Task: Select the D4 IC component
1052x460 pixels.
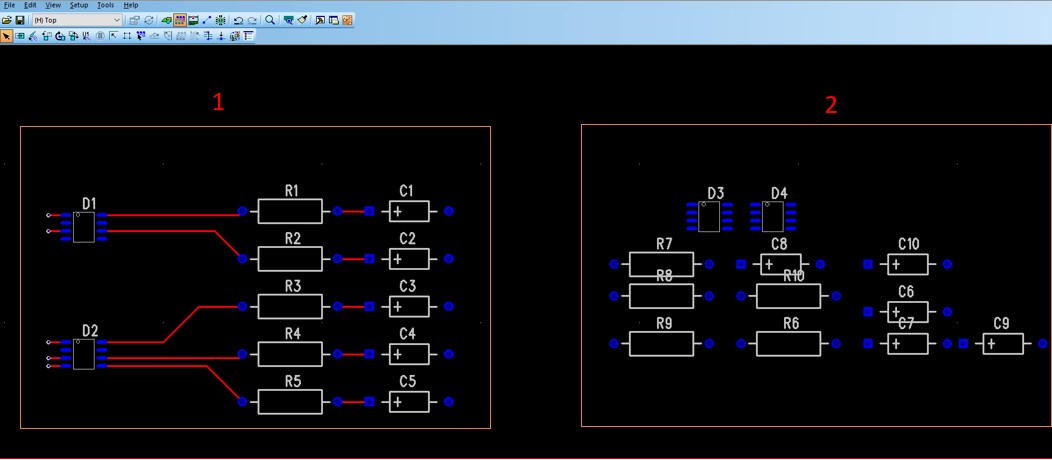Action: coord(773,217)
